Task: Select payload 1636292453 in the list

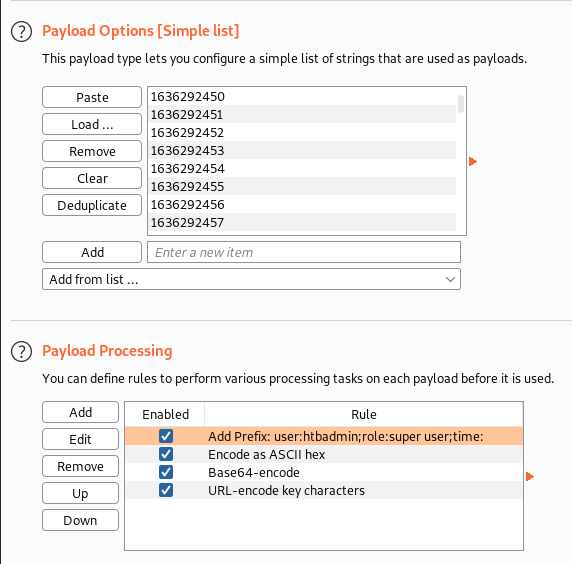Action: (x=302, y=150)
